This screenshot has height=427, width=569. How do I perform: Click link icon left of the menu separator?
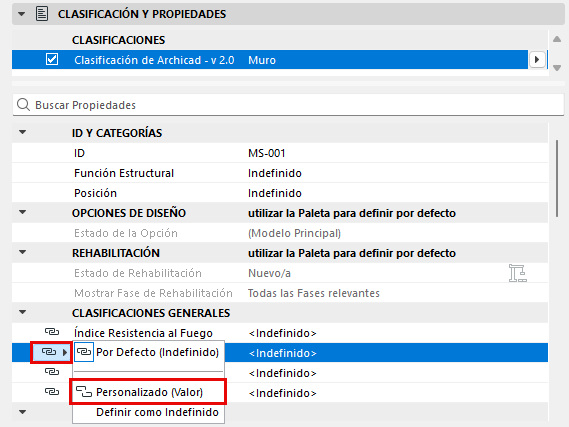point(52,371)
